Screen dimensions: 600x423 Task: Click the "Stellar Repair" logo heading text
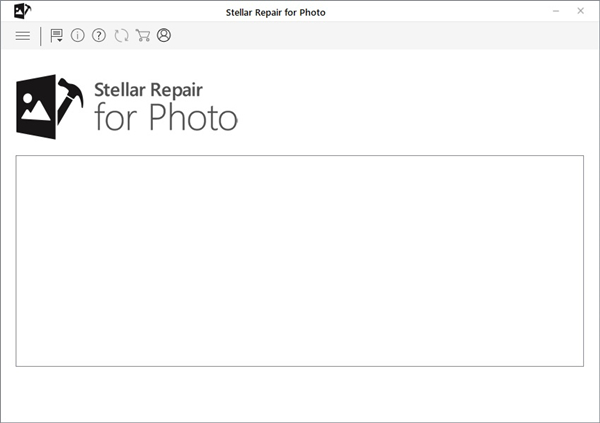[x=148, y=89]
